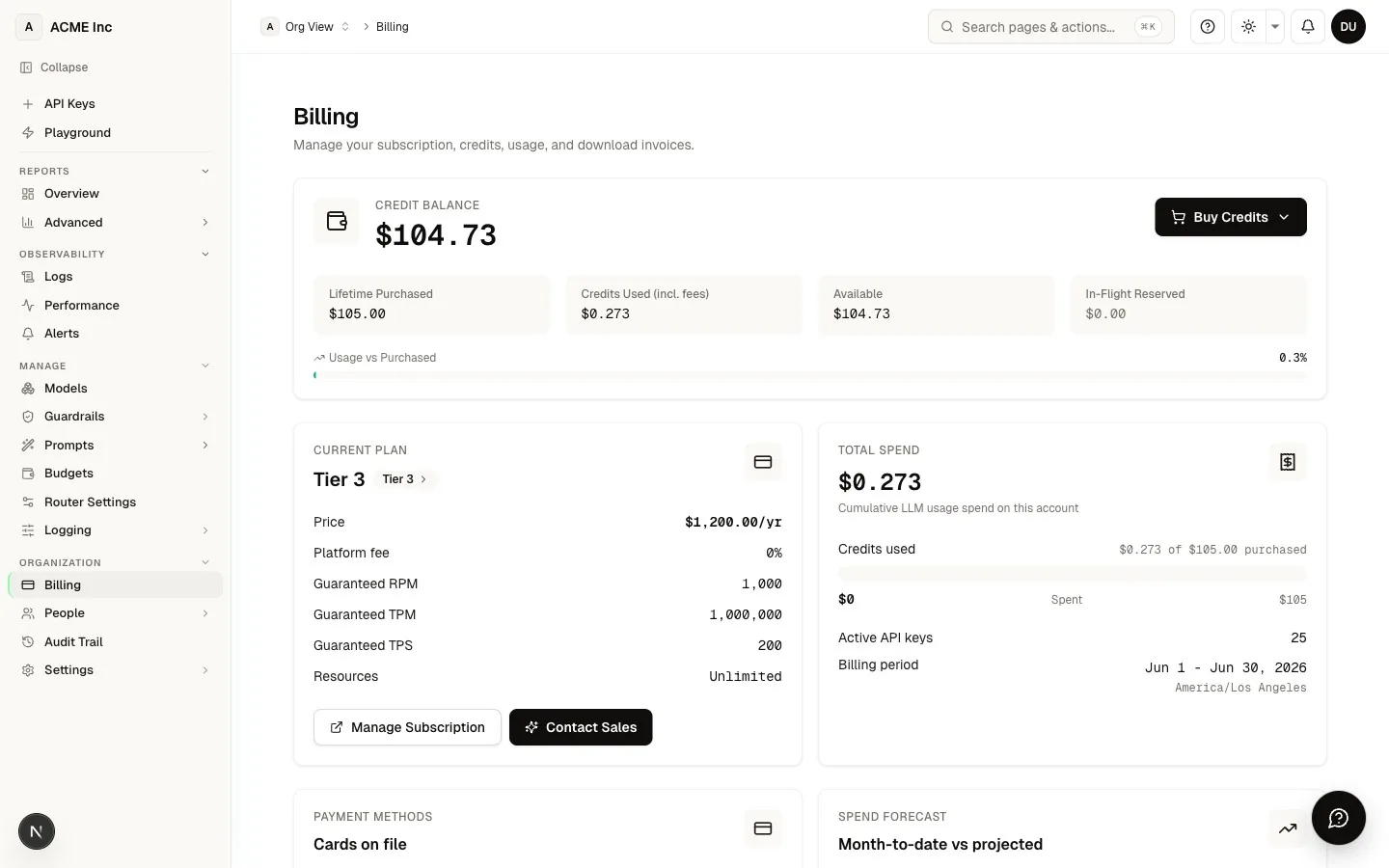Expand the Advanced reports submenu
This screenshot has width=1389, height=868.
204,222
